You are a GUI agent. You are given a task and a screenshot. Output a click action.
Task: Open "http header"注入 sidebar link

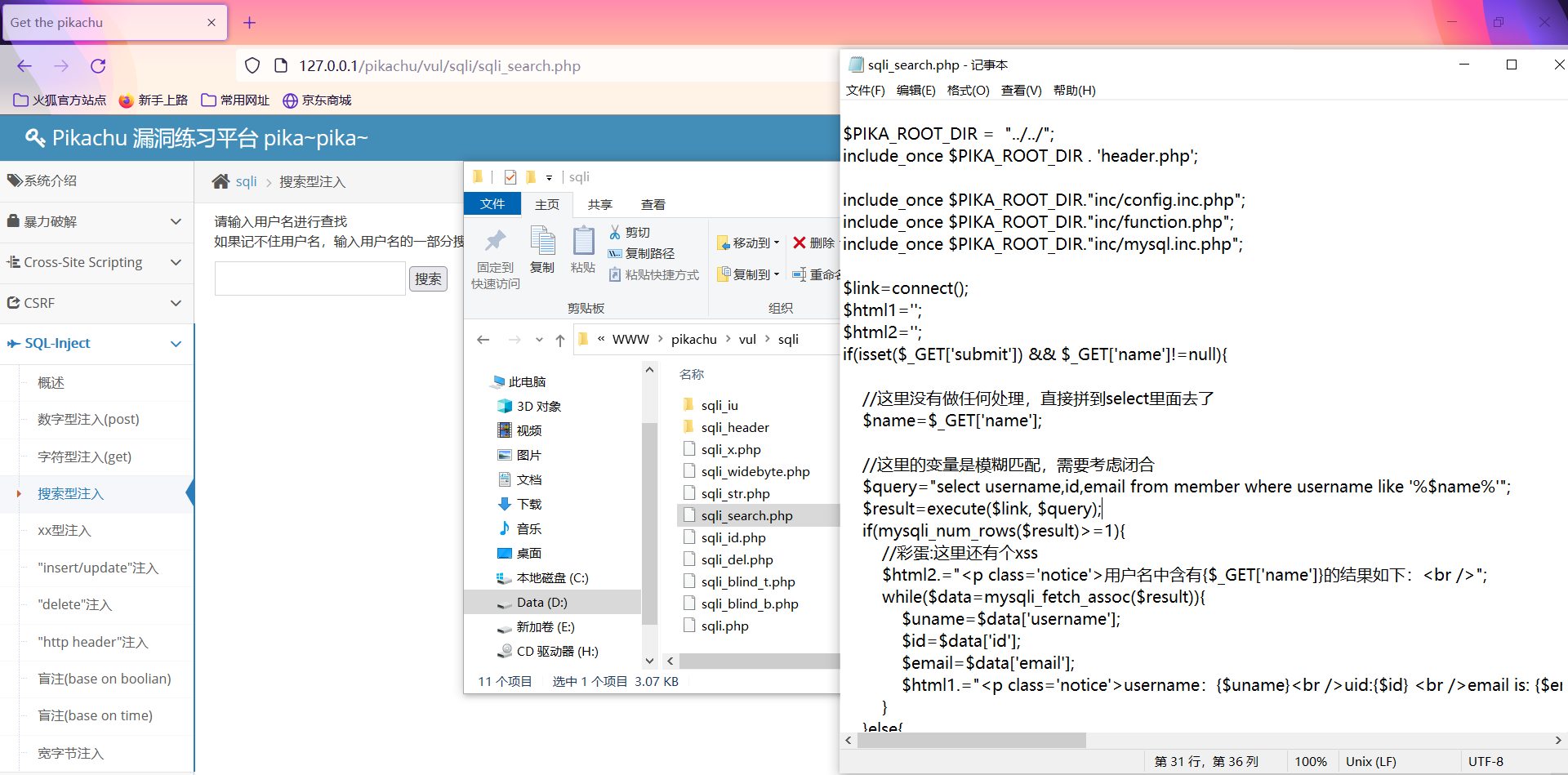pos(93,643)
